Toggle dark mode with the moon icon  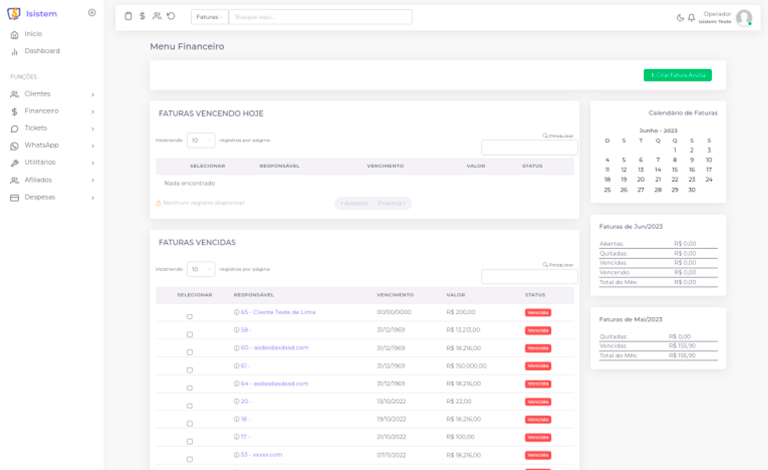[x=680, y=17]
